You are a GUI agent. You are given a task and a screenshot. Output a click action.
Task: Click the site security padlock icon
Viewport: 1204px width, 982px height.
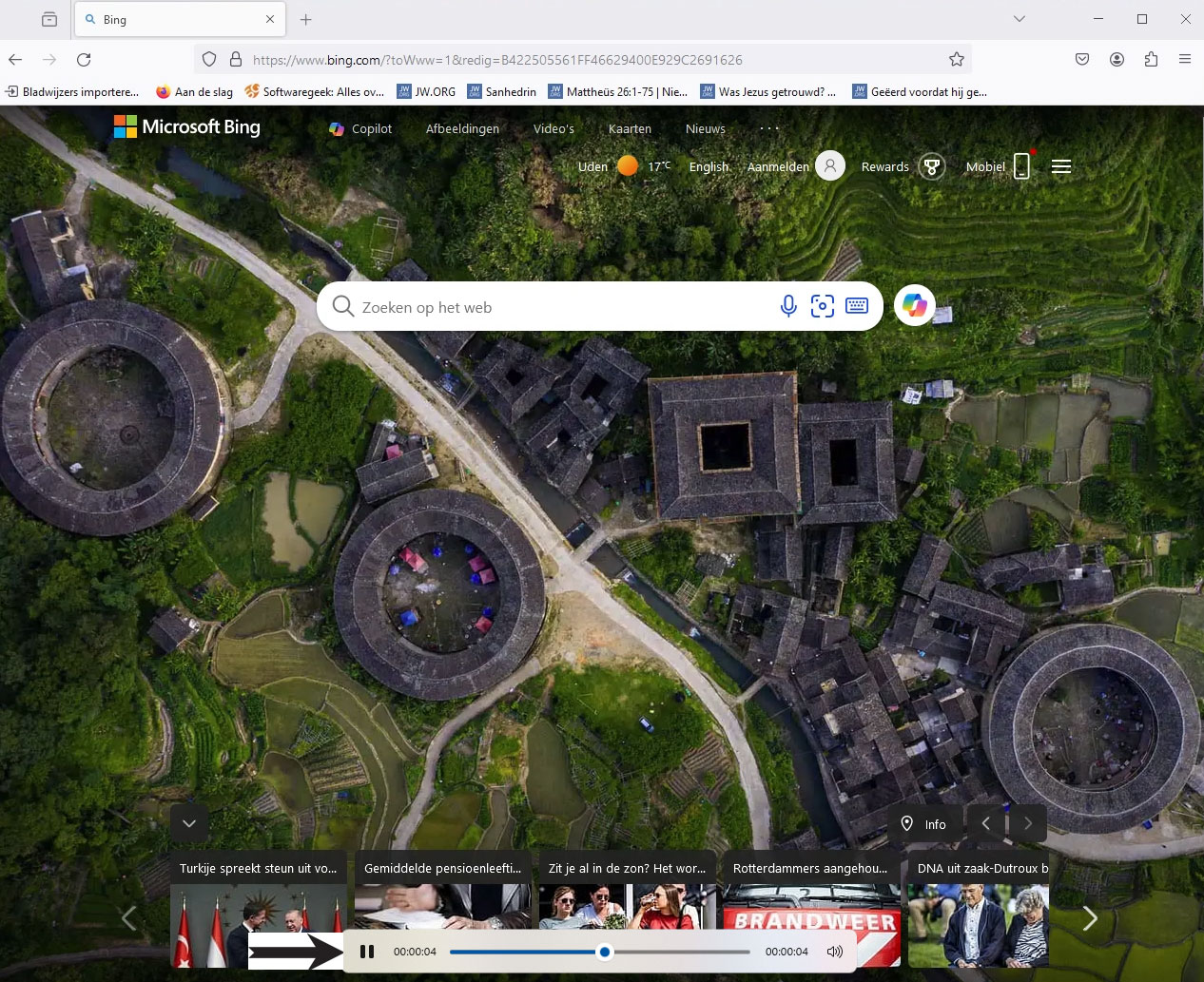(236, 59)
